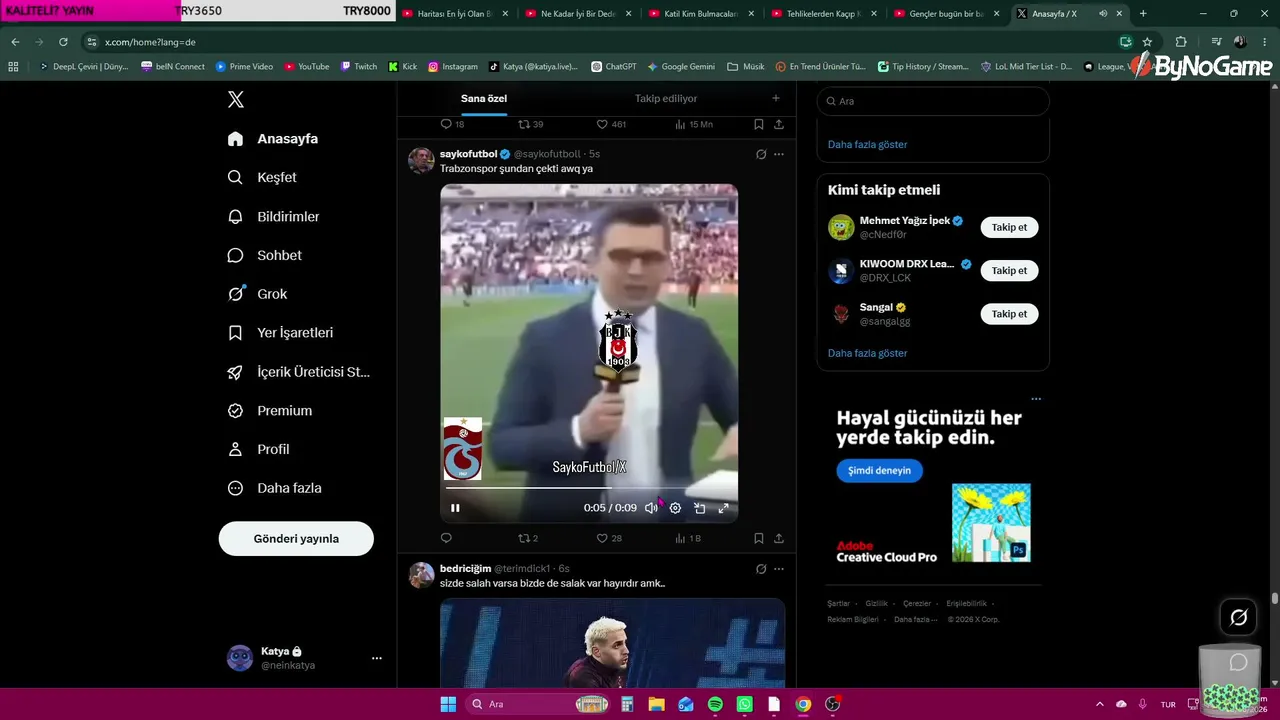Click Şimdi deneyin on the Adobe ad

pyautogui.click(x=879, y=470)
